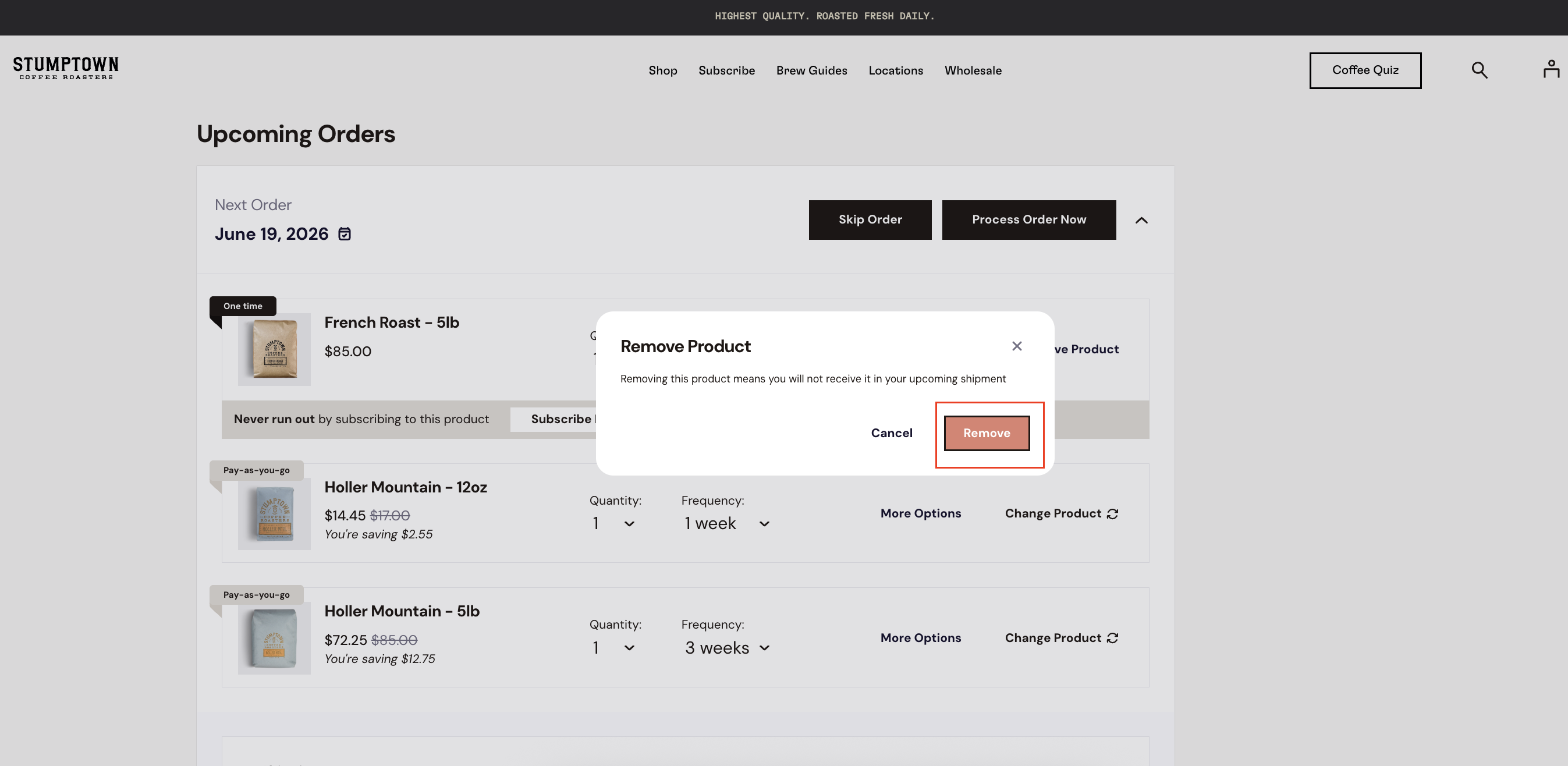
Task: Click refresh icon on Holler Mountain 12oz Change Product
Action: coord(1113,514)
